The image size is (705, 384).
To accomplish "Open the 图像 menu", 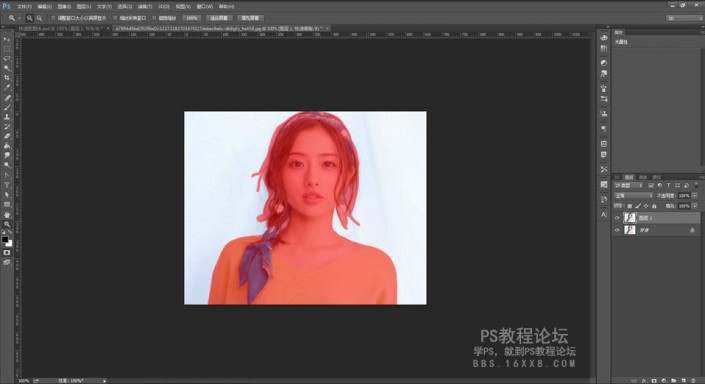I will click(x=64, y=7).
